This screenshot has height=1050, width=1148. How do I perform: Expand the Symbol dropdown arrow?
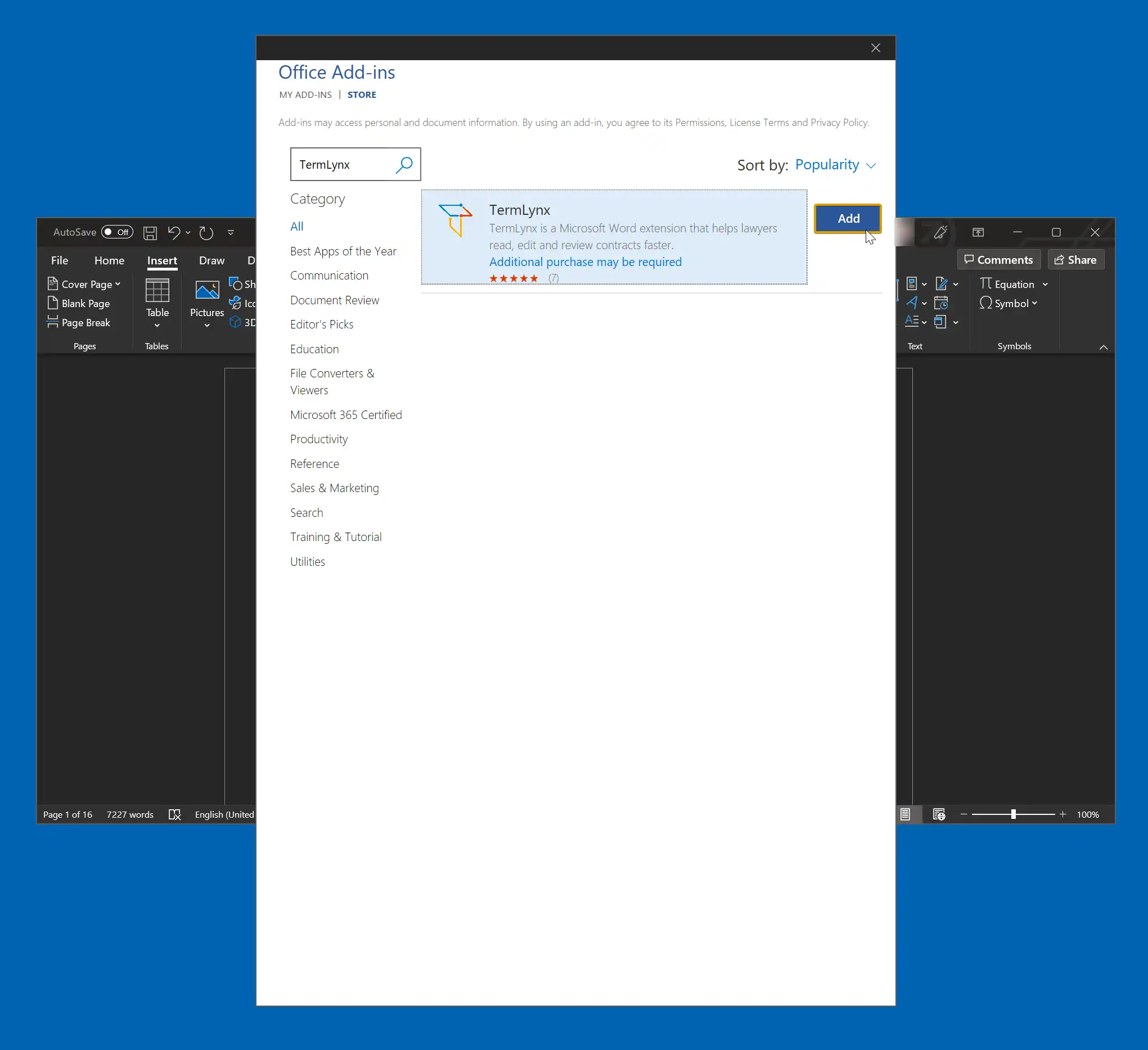(1035, 304)
